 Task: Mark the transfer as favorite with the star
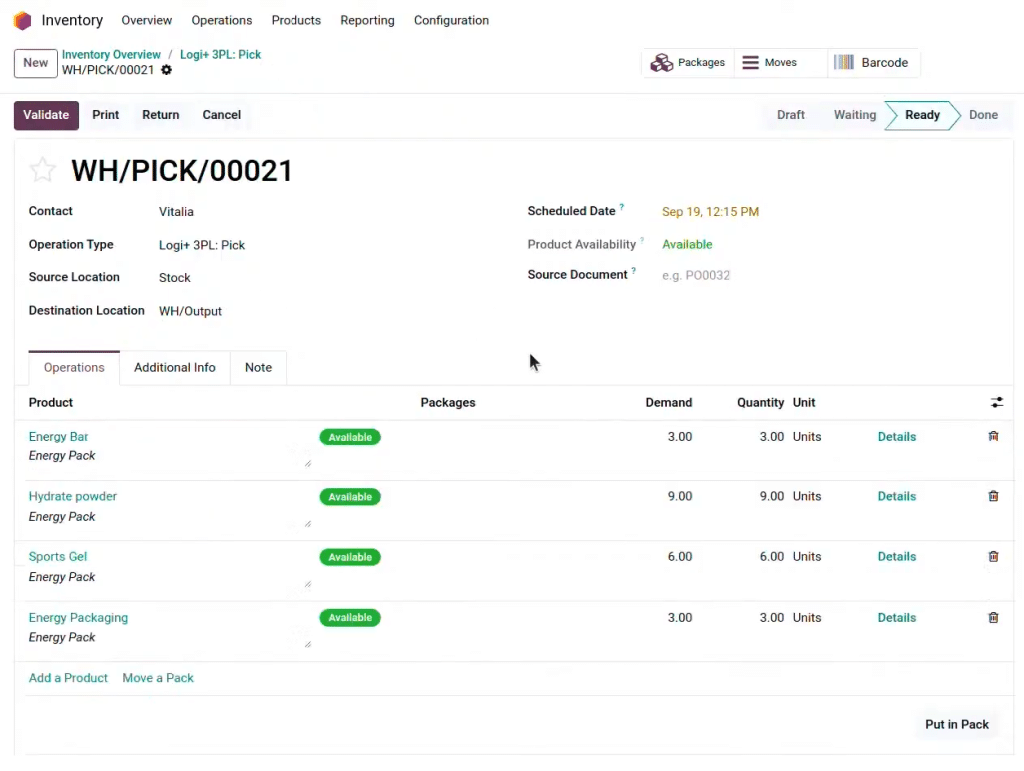pos(42,171)
